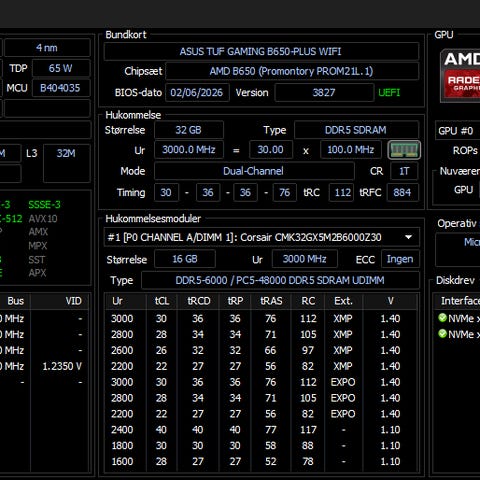
Task: Click the BIOS date 02/06/2026 field
Action: 197,92
